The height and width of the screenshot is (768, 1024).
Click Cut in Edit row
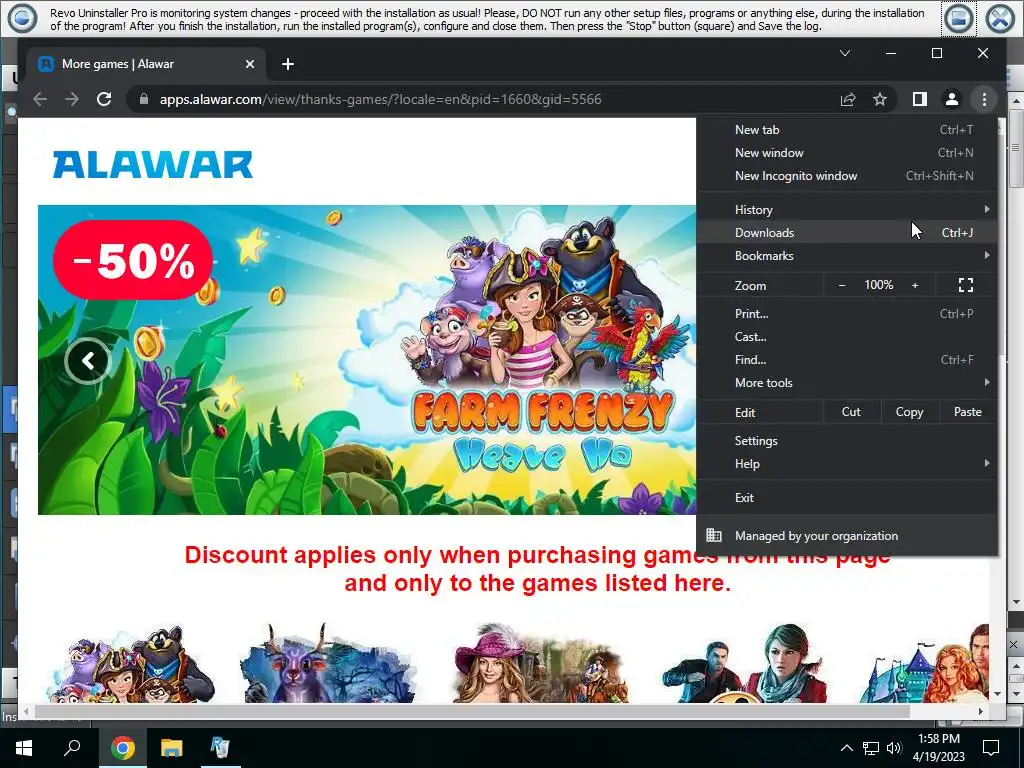click(851, 412)
